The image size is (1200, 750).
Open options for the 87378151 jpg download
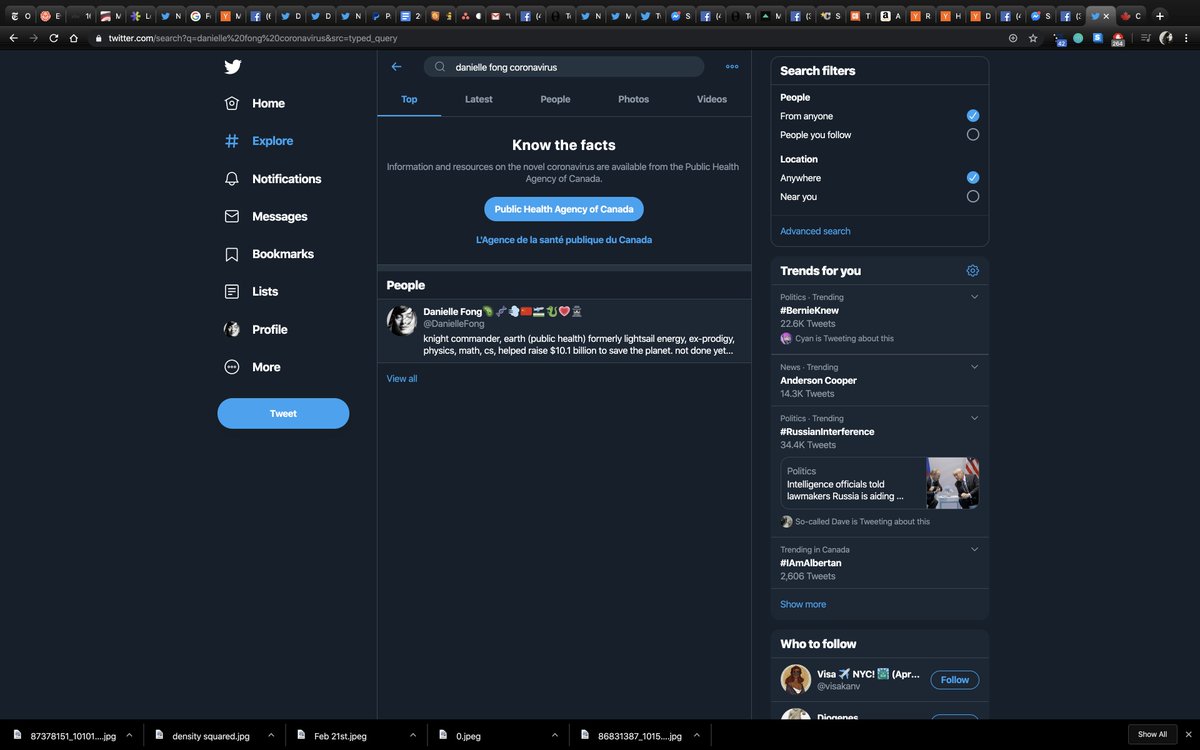click(129, 735)
